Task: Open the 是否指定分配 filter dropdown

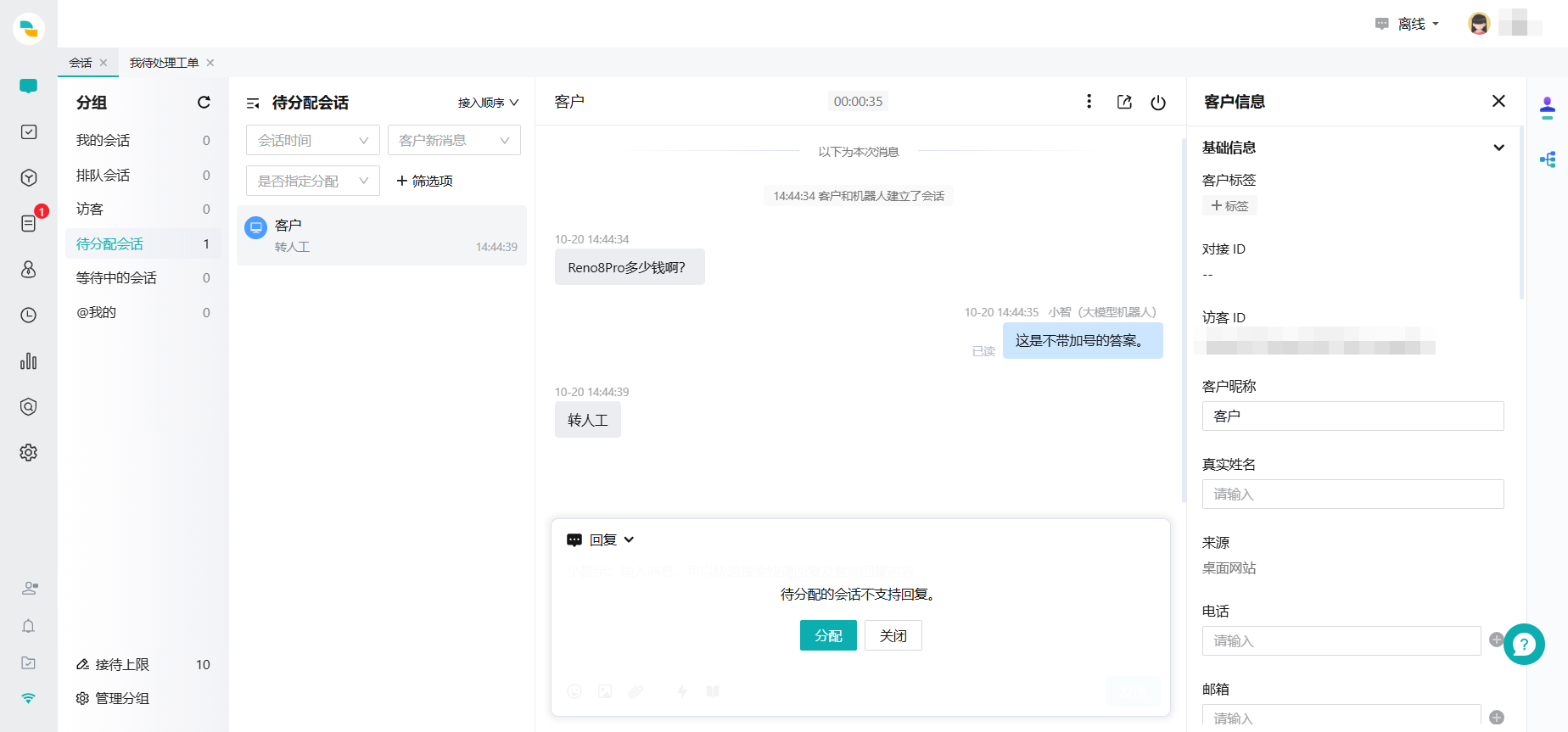Action: pos(312,181)
